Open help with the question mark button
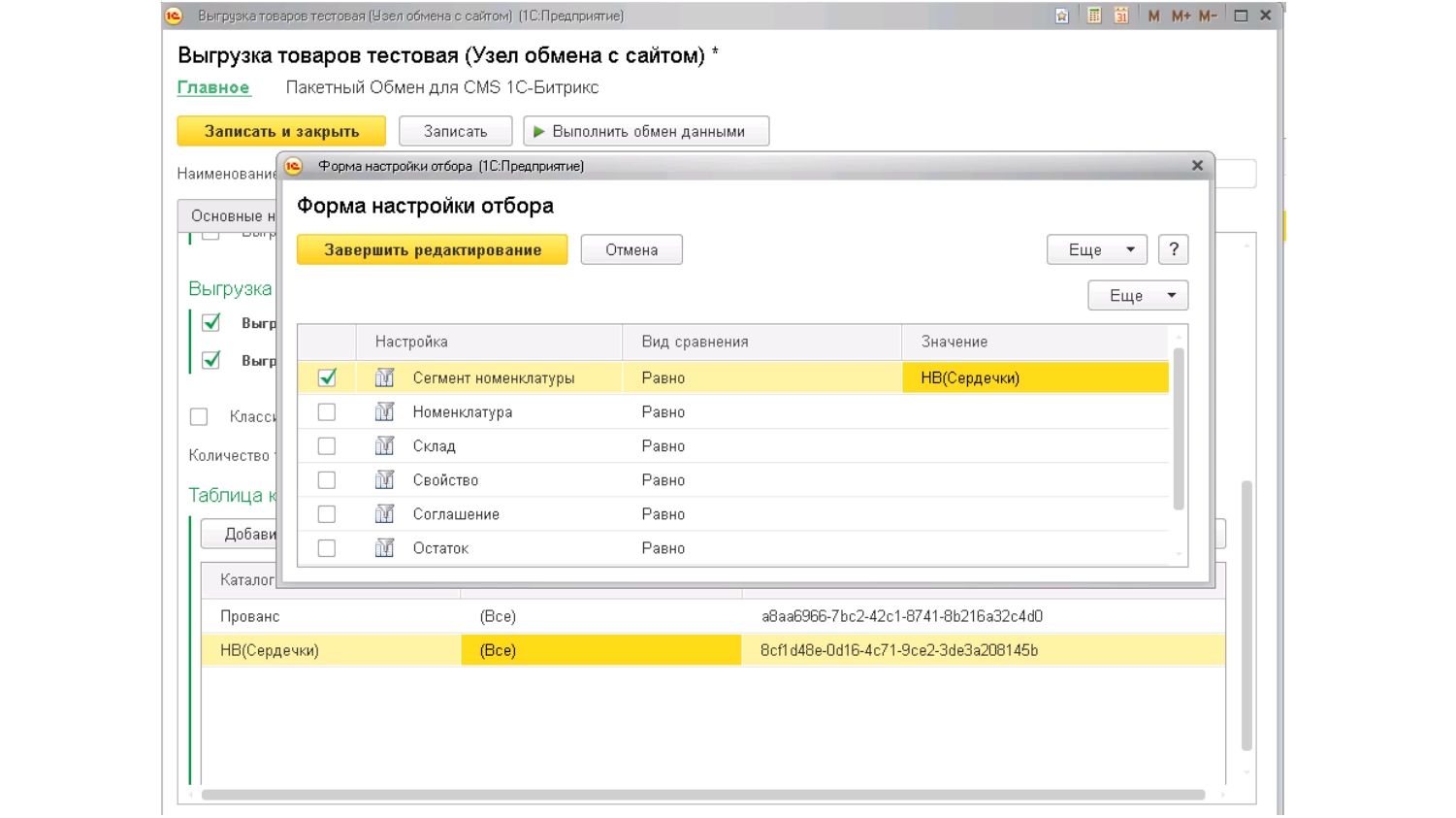 click(1173, 250)
